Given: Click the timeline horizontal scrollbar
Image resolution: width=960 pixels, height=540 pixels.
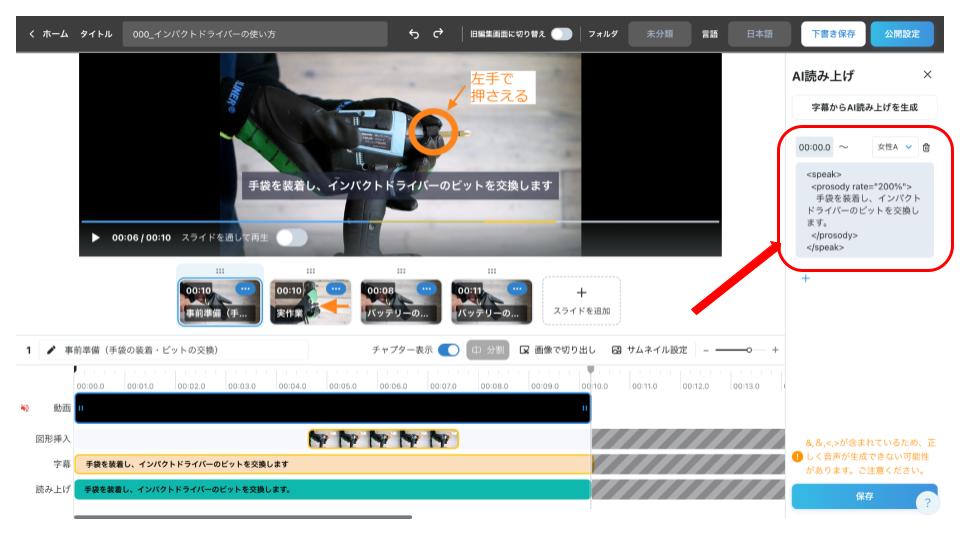Looking at the screenshot, I should pyautogui.click(x=243, y=517).
